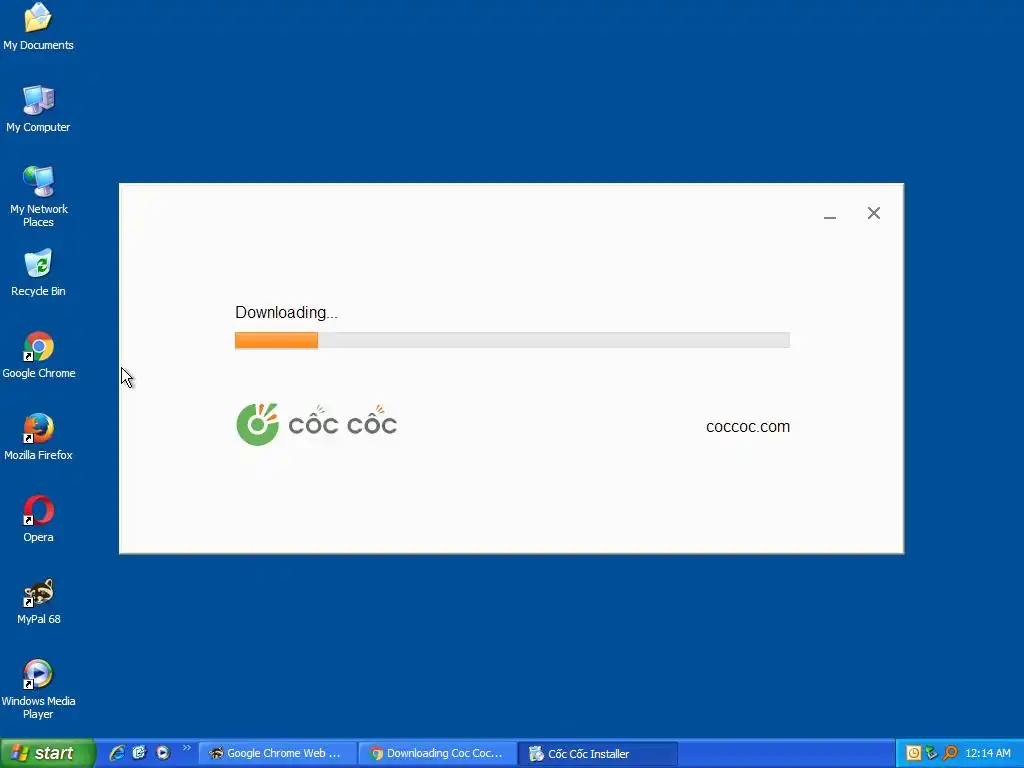The image size is (1024, 768).
Task: Click the magnifier system tray icon
Action: click(950, 754)
